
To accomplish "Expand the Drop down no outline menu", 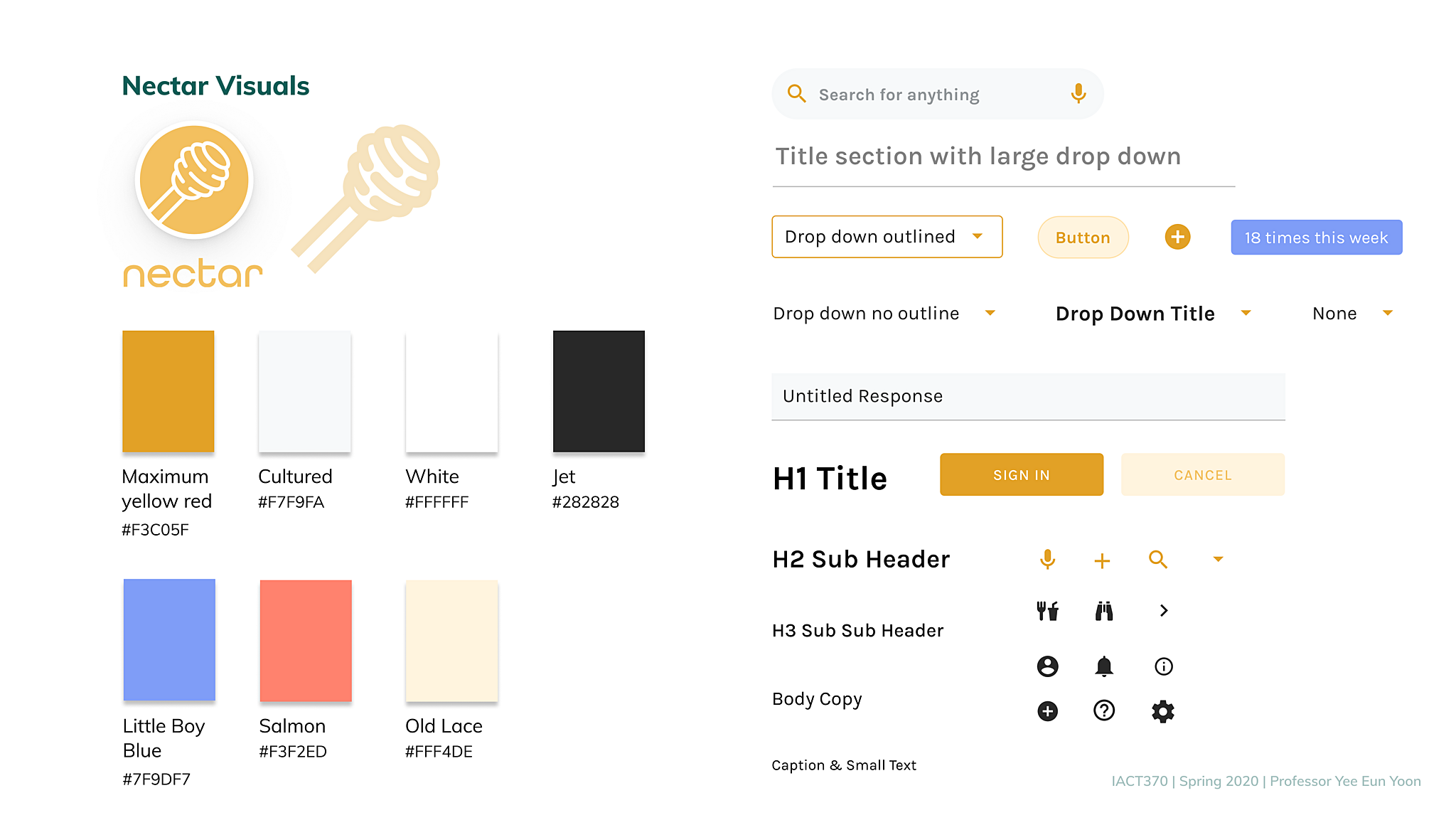I will click(x=884, y=314).
